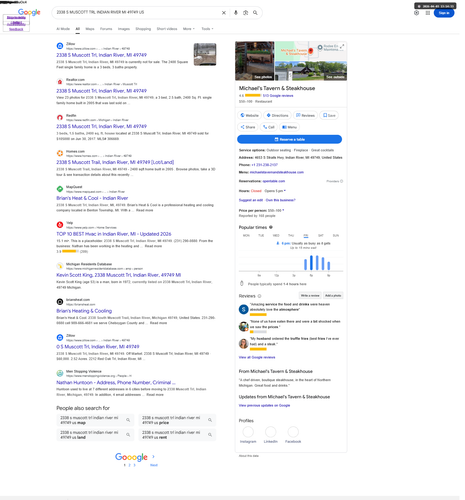Click the Directions button
Image resolution: width=465 pixels, height=500 pixels.
coord(277,115)
